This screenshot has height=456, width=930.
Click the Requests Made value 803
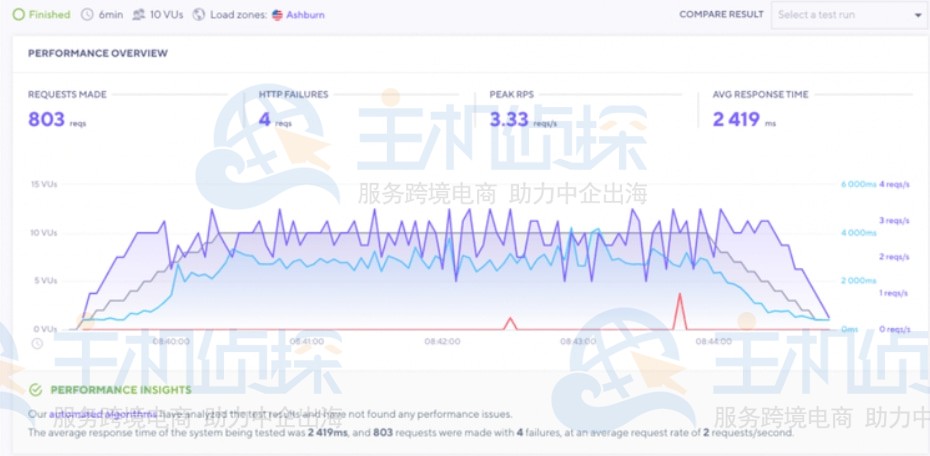(46, 120)
